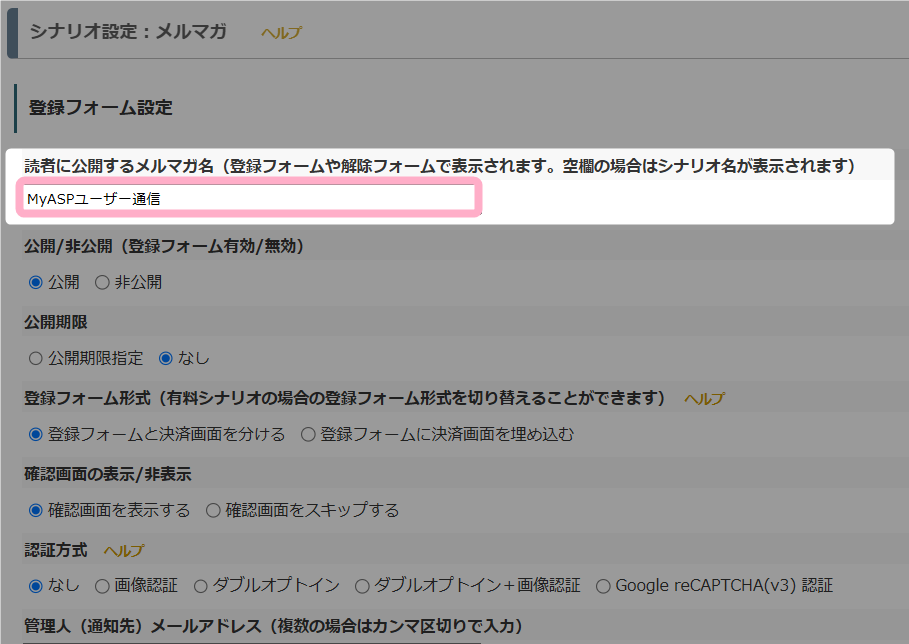Screen dimensions: 909x644
Task: Open ヘルプ link beside 登録フォーム形式
Action: [704, 399]
